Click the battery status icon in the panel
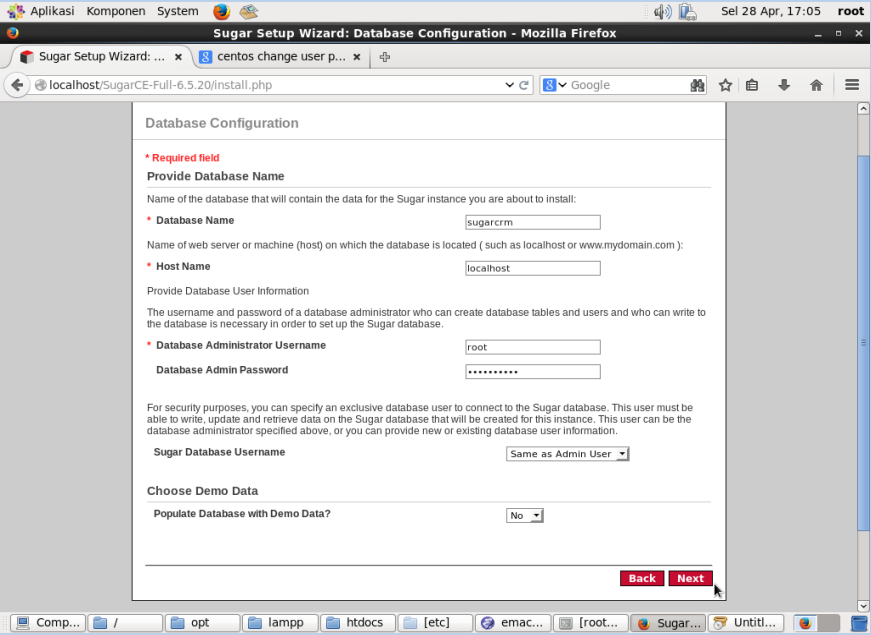Image resolution: width=871 pixels, height=635 pixels. 685,11
